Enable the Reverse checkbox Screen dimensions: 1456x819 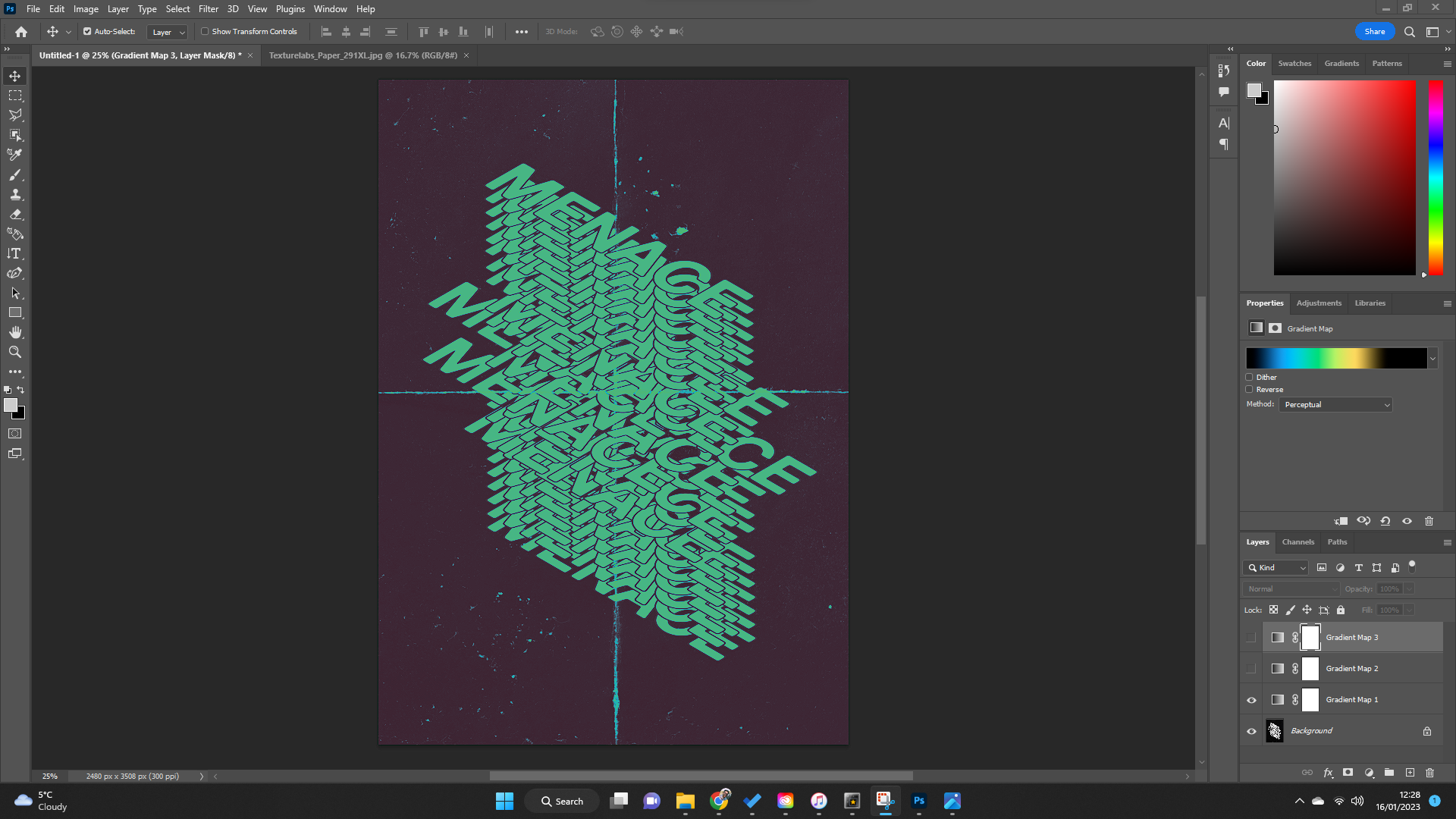(x=1249, y=389)
